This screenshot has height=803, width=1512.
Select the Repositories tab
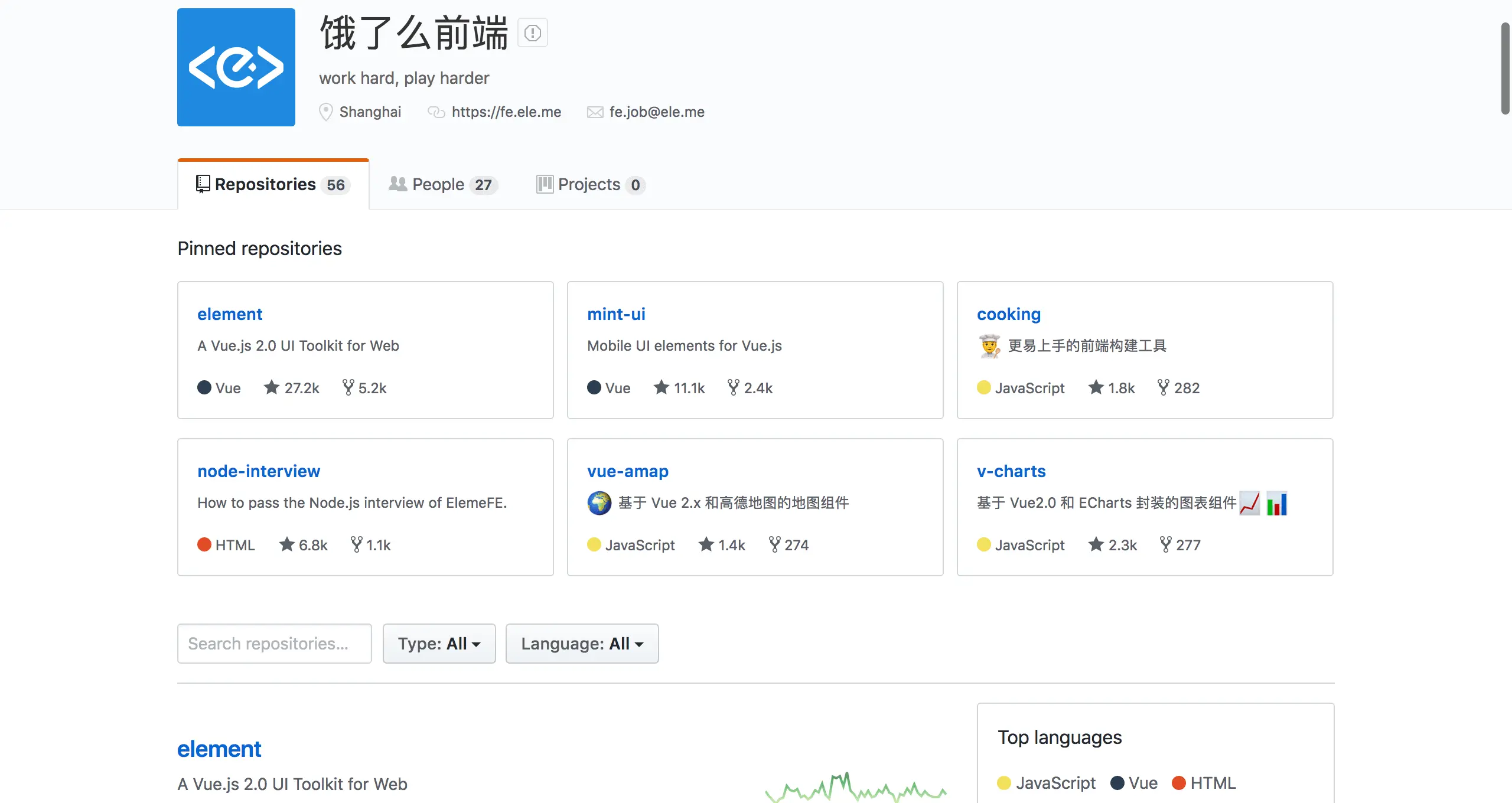point(273,185)
